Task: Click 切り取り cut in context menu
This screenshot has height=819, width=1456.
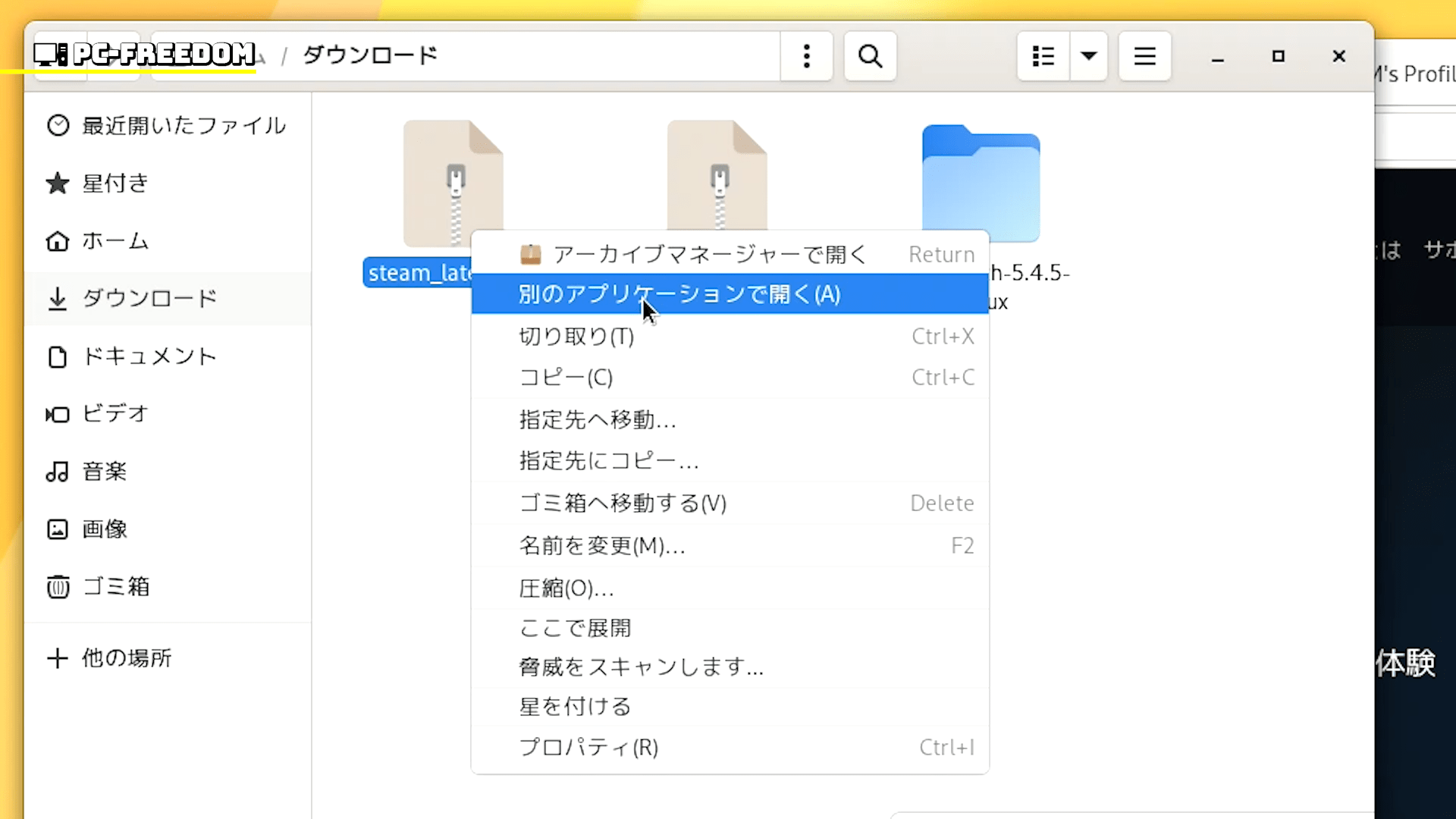Action: (x=576, y=336)
